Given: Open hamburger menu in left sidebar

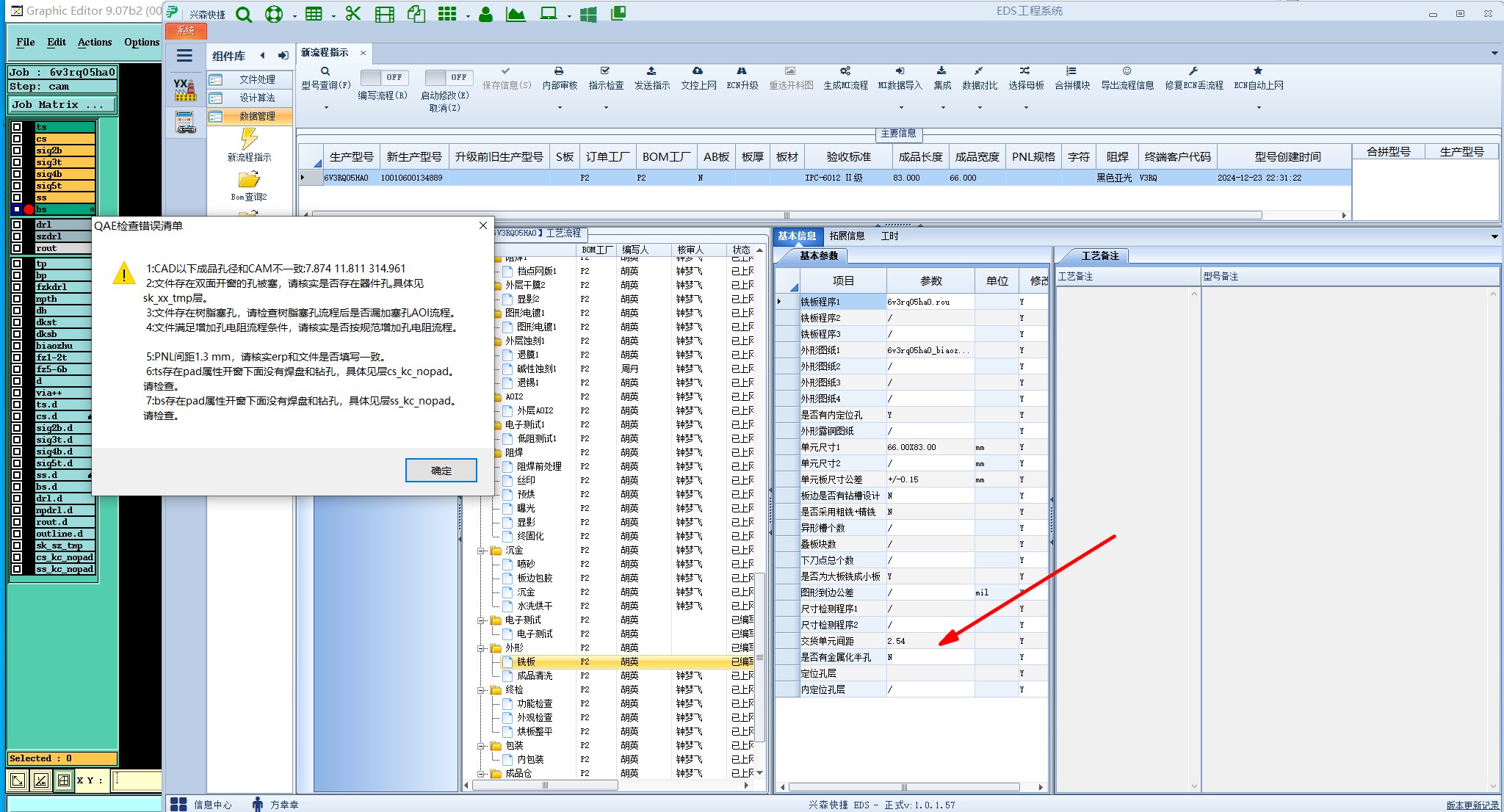Looking at the screenshot, I should [x=184, y=56].
